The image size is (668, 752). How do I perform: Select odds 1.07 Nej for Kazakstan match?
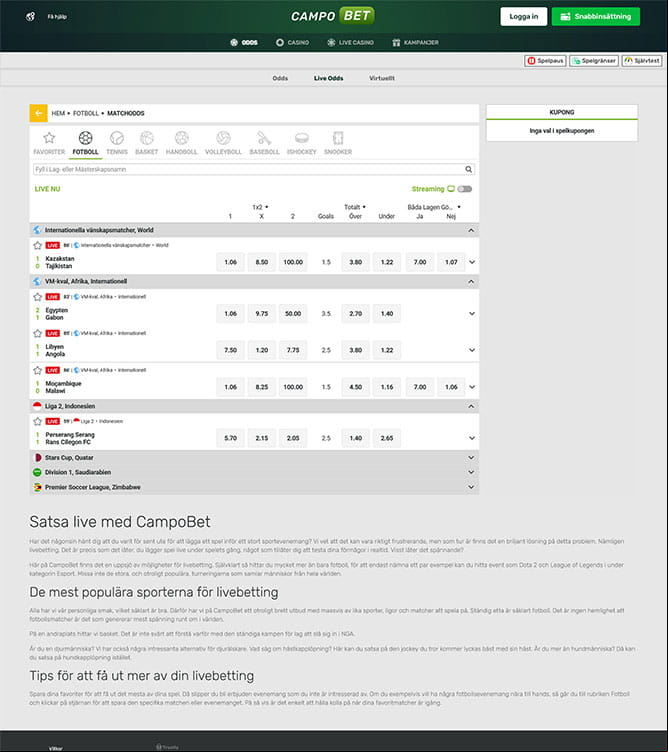(x=451, y=262)
